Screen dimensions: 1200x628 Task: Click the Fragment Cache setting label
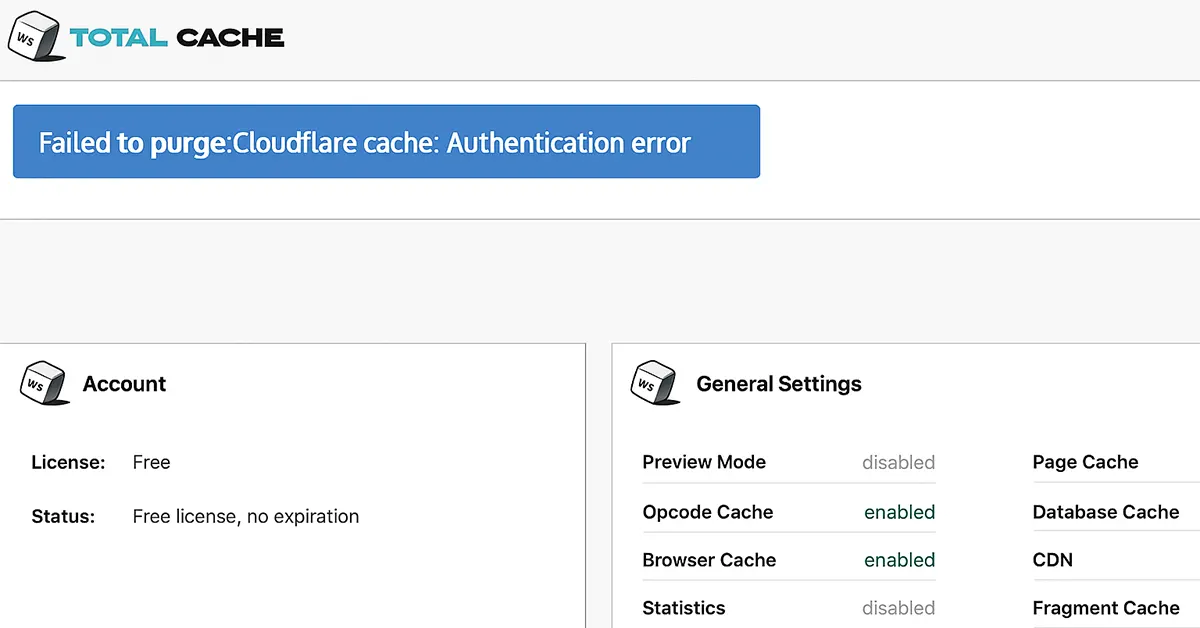click(x=1106, y=608)
